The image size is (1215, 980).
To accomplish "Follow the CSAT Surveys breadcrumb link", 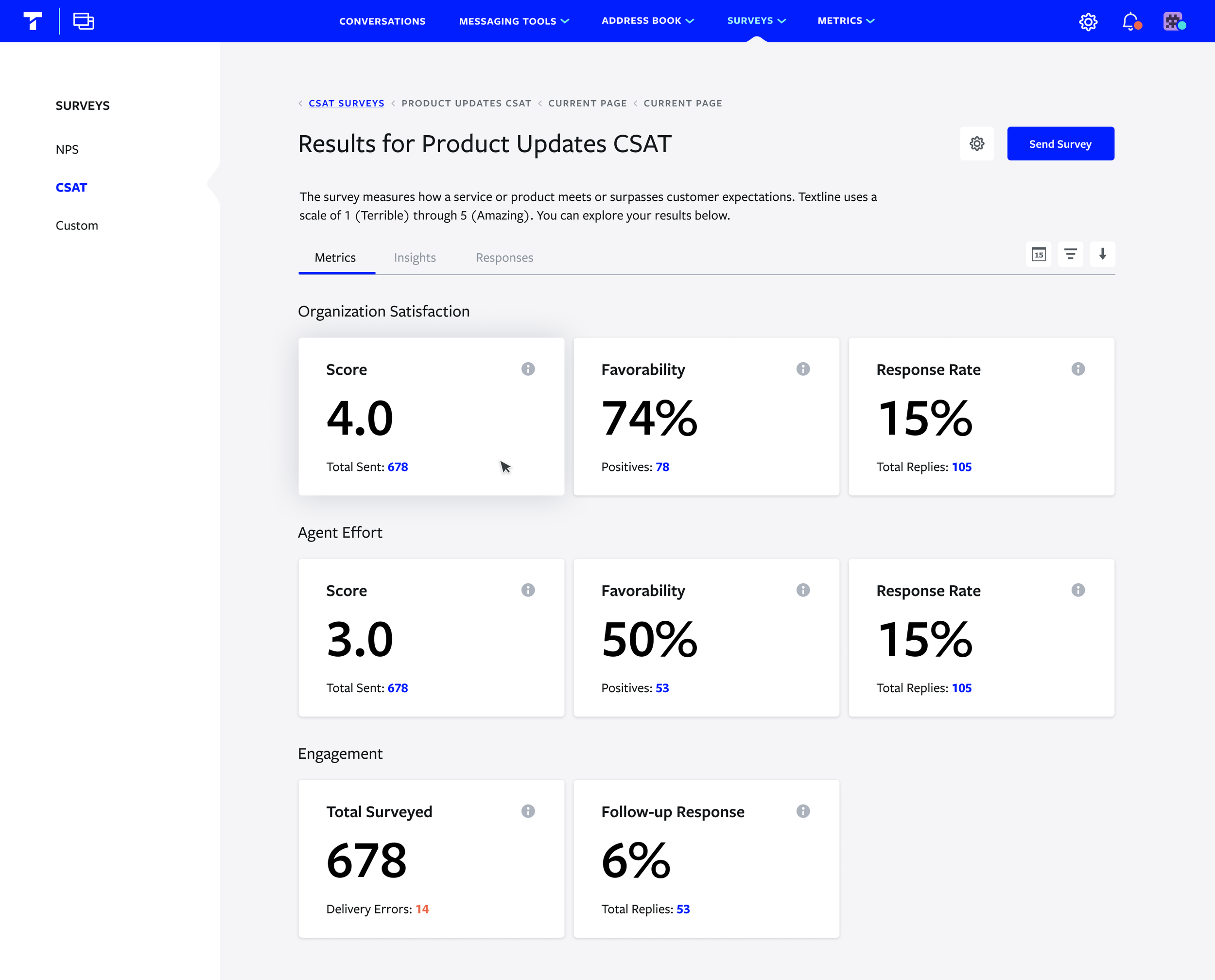I will 346,104.
